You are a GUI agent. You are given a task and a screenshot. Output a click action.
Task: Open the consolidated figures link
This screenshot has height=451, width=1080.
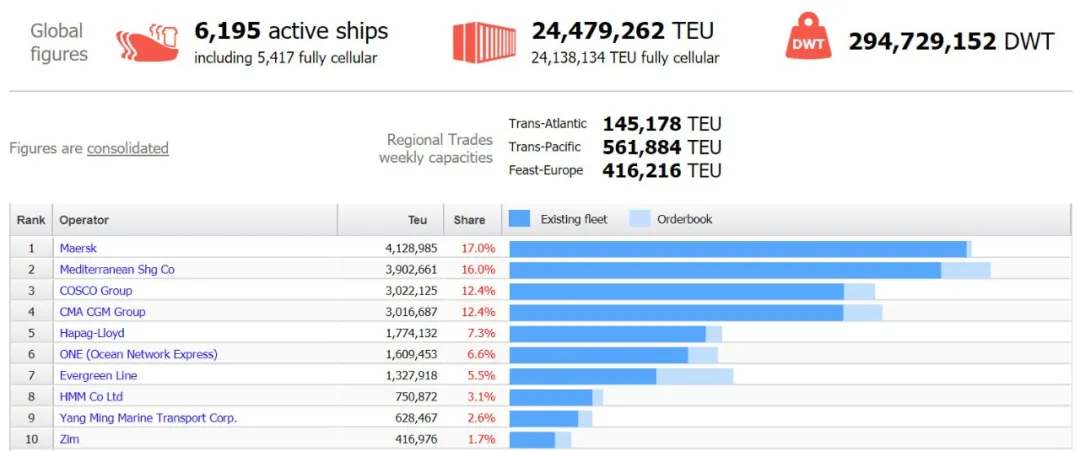point(127,148)
